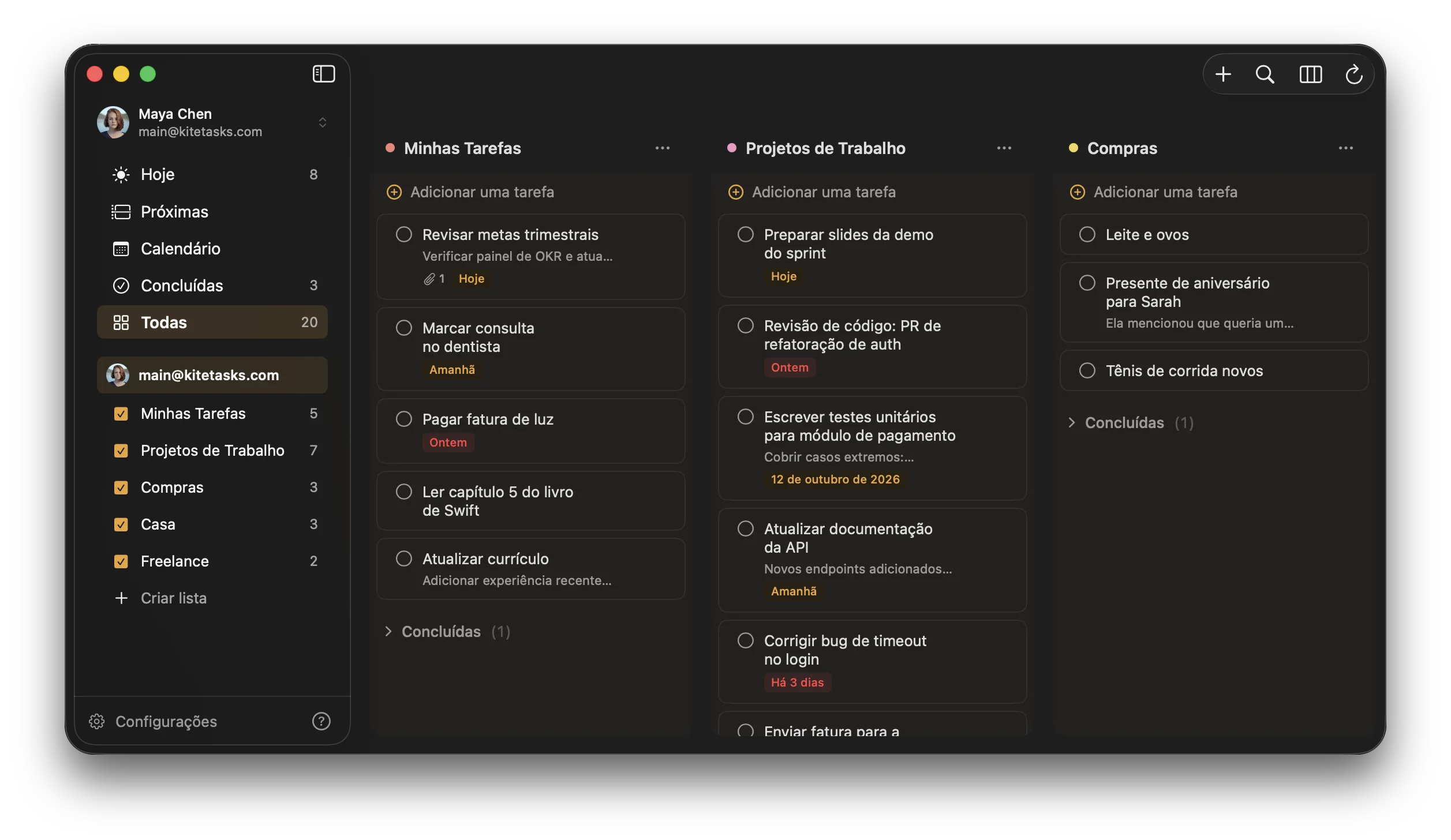Open Calendário view
The width and height of the screenshot is (1451, 840).
coord(212,249)
